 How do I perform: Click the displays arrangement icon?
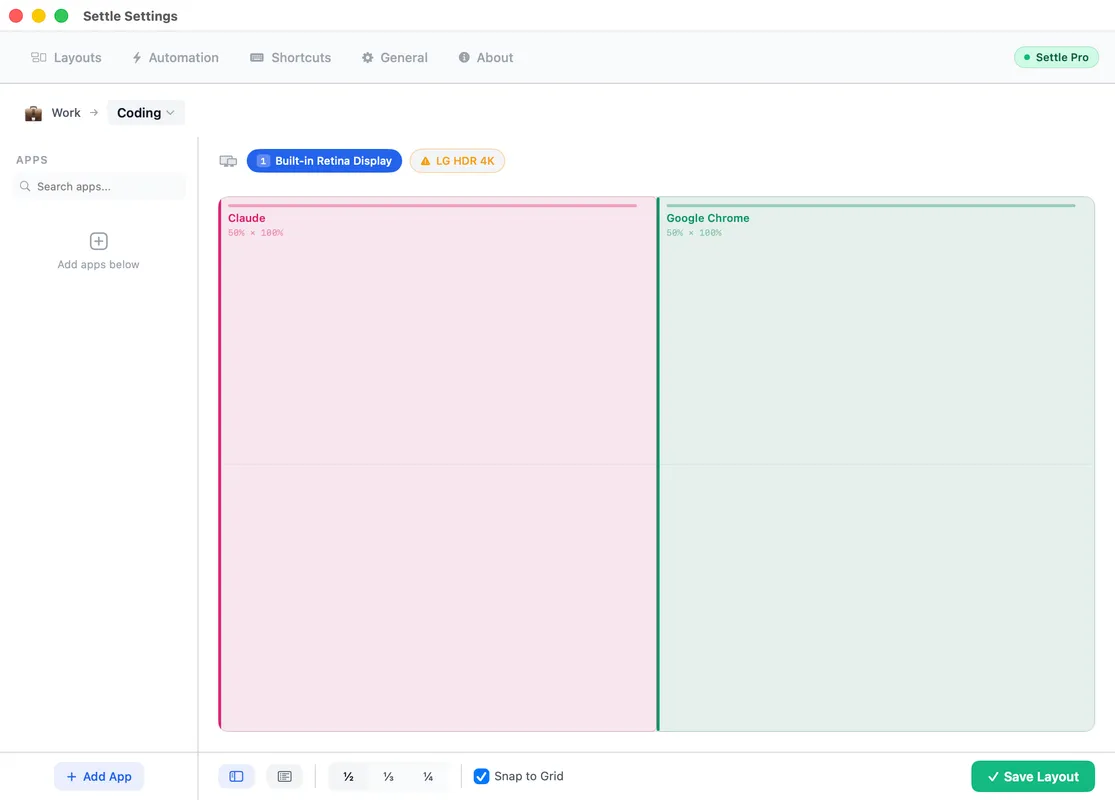point(228,161)
